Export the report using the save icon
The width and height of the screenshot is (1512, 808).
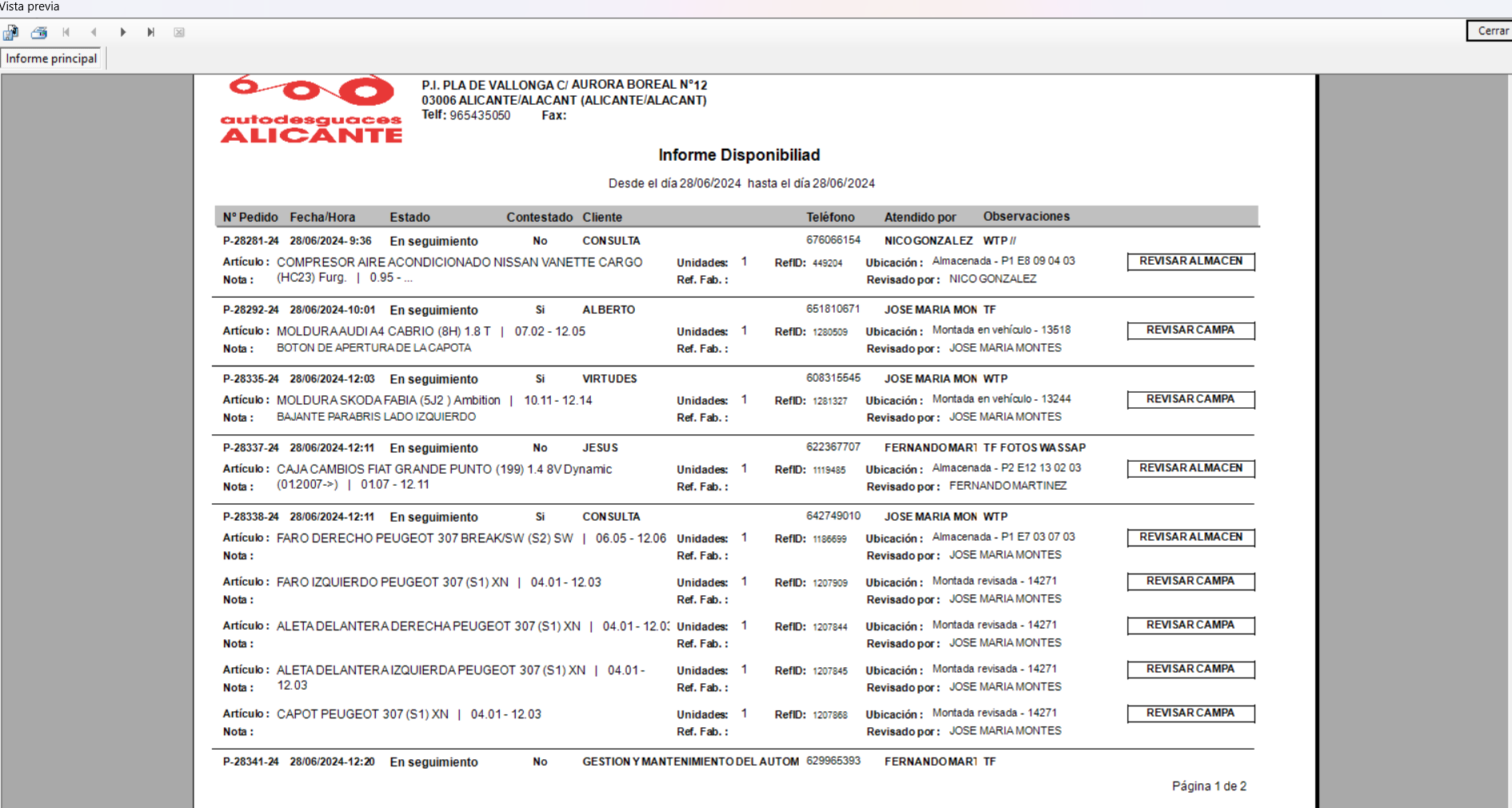click(11, 32)
